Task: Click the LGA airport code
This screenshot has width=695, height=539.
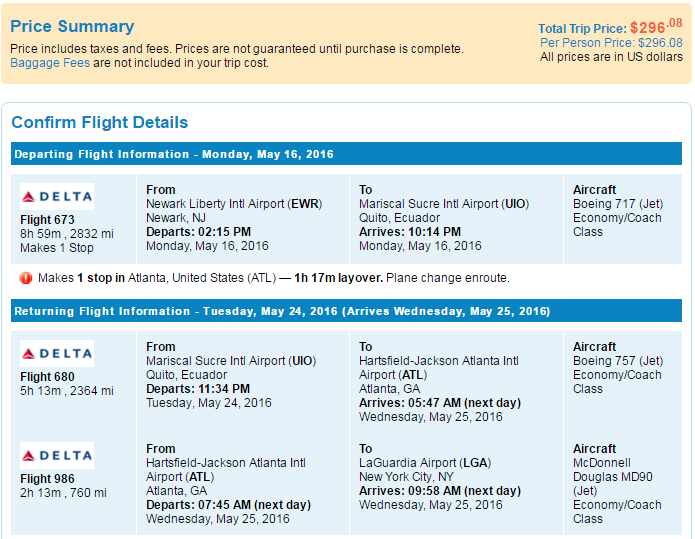Action: (x=475, y=463)
